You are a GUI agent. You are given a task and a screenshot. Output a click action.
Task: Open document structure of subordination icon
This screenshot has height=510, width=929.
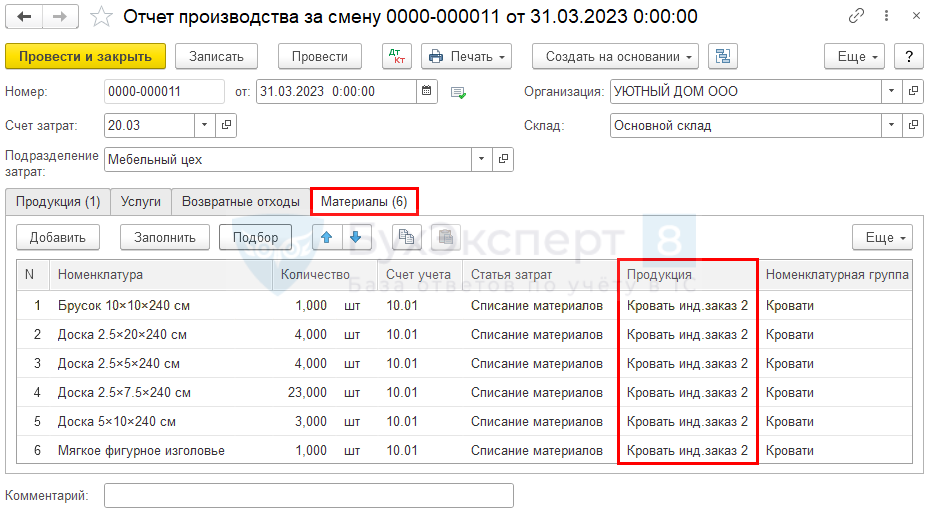tap(723, 56)
